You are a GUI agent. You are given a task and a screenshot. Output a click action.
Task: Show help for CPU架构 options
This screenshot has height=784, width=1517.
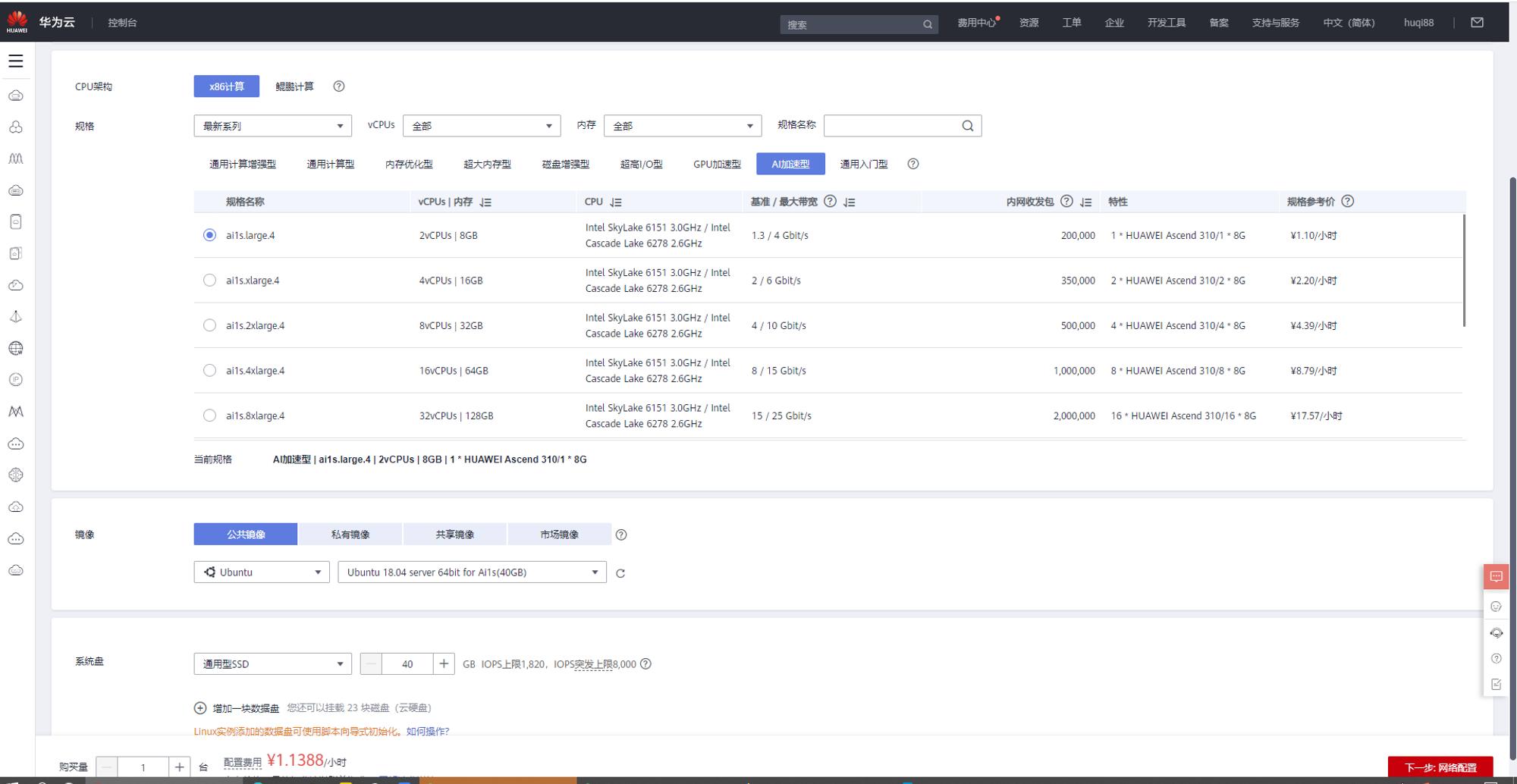click(x=339, y=86)
